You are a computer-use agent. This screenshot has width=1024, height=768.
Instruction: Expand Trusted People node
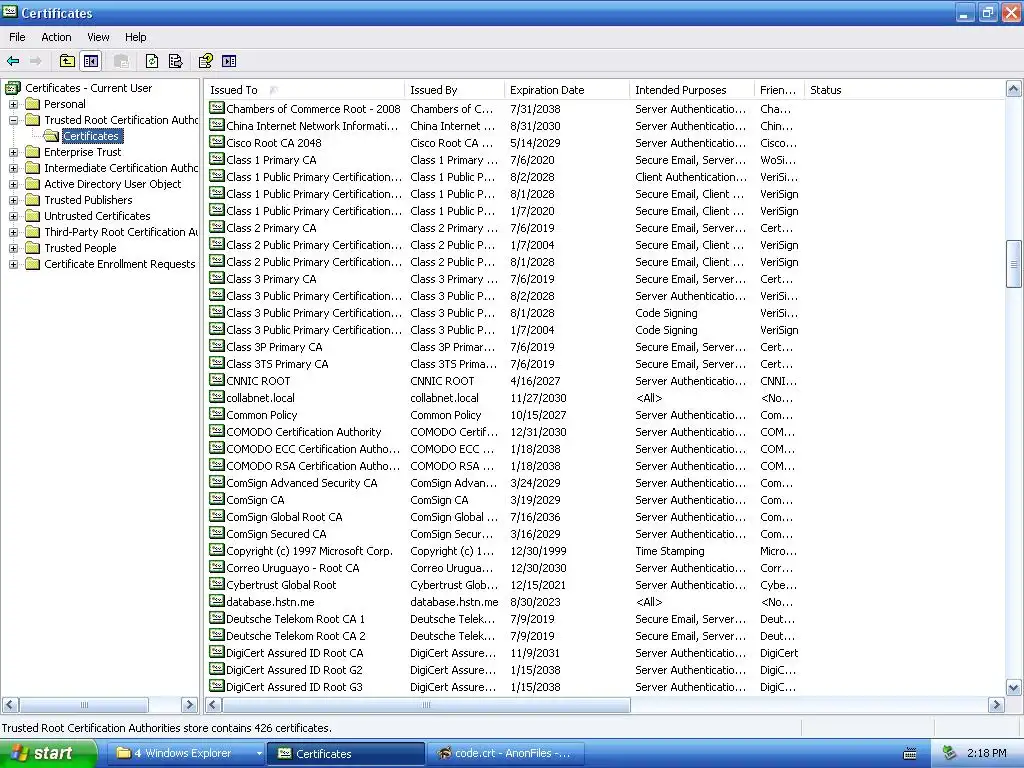point(13,248)
